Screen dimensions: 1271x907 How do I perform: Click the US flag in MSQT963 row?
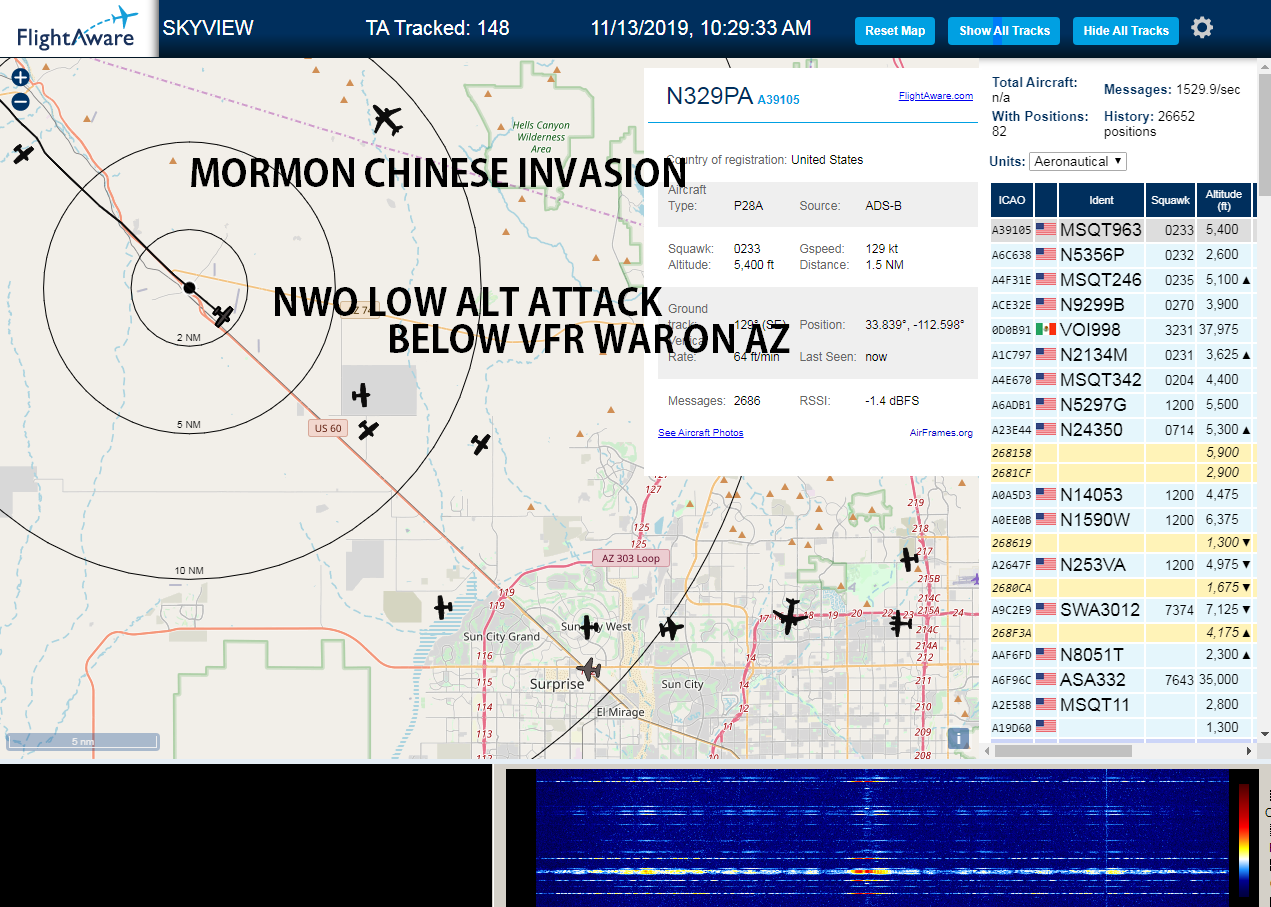tap(1046, 230)
